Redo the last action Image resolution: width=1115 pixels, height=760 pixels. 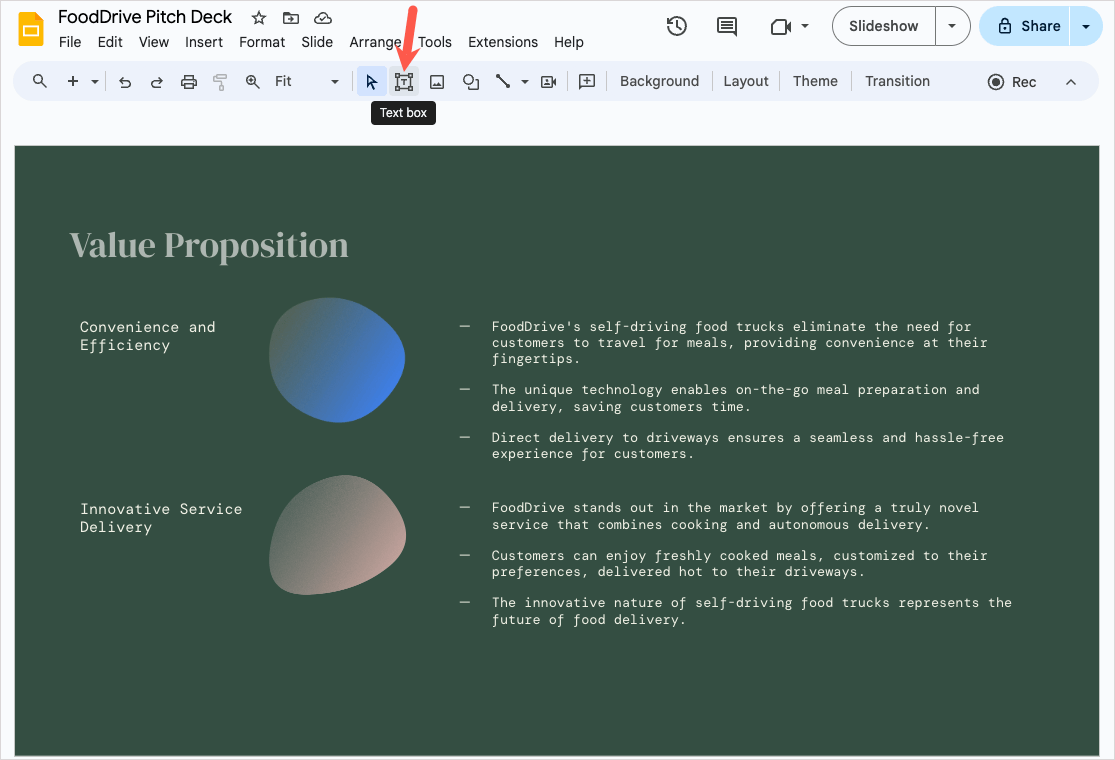(156, 82)
